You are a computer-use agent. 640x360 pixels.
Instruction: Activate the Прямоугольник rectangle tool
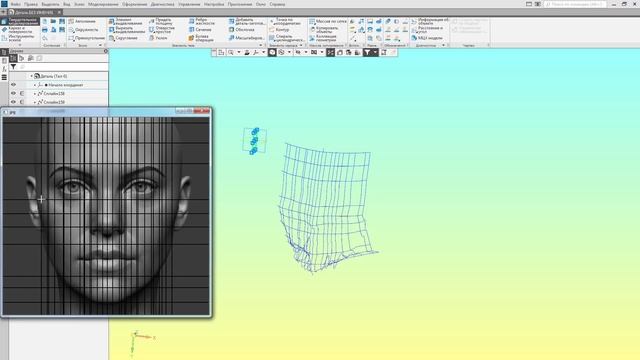tap(87, 38)
